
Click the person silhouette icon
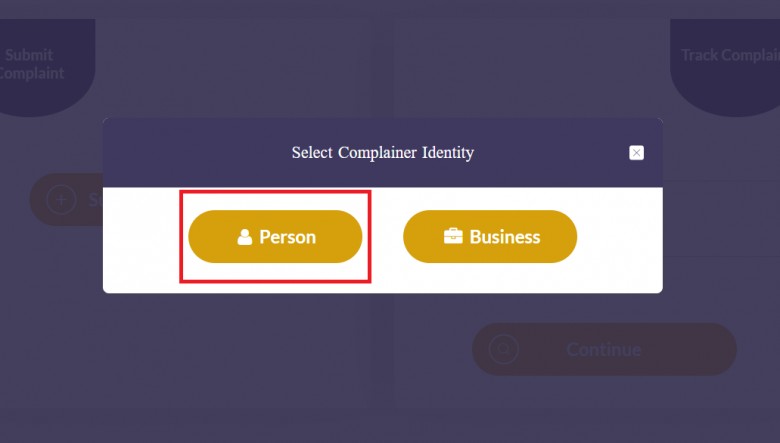pyautogui.click(x=244, y=237)
